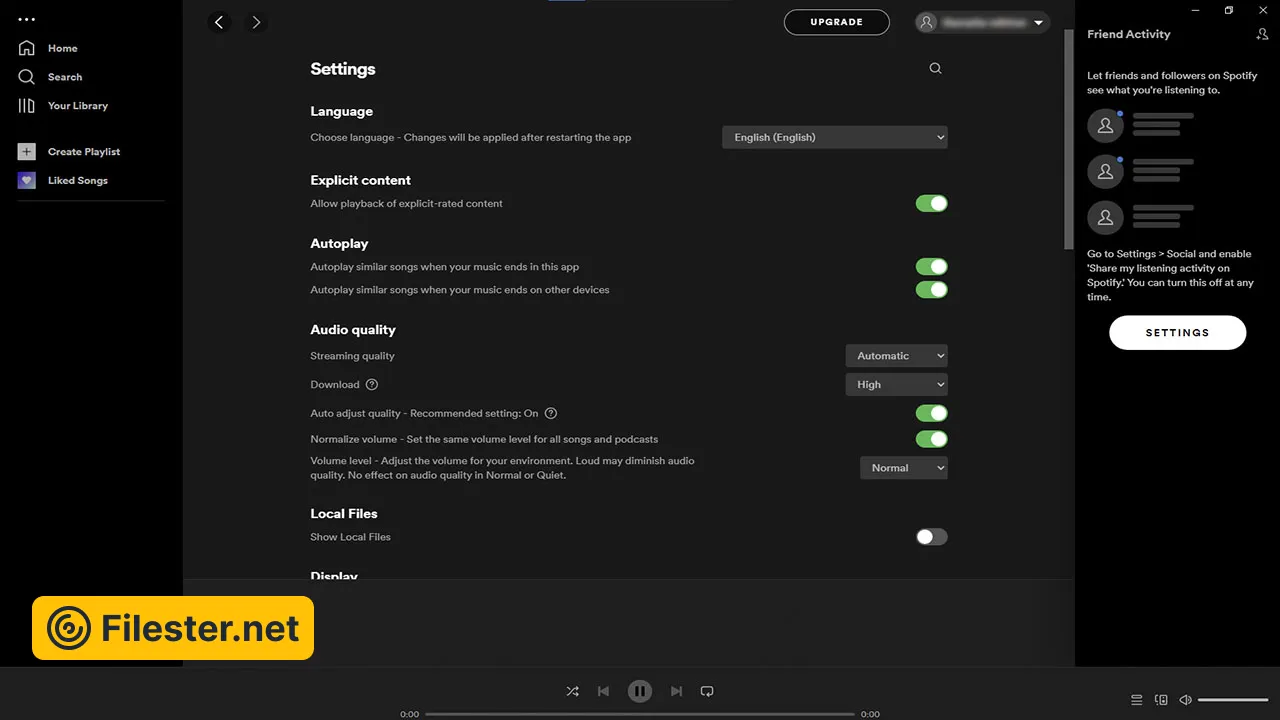Image resolution: width=1280 pixels, height=720 pixels.
Task: Open the language dropdown showing English
Action: click(x=834, y=137)
